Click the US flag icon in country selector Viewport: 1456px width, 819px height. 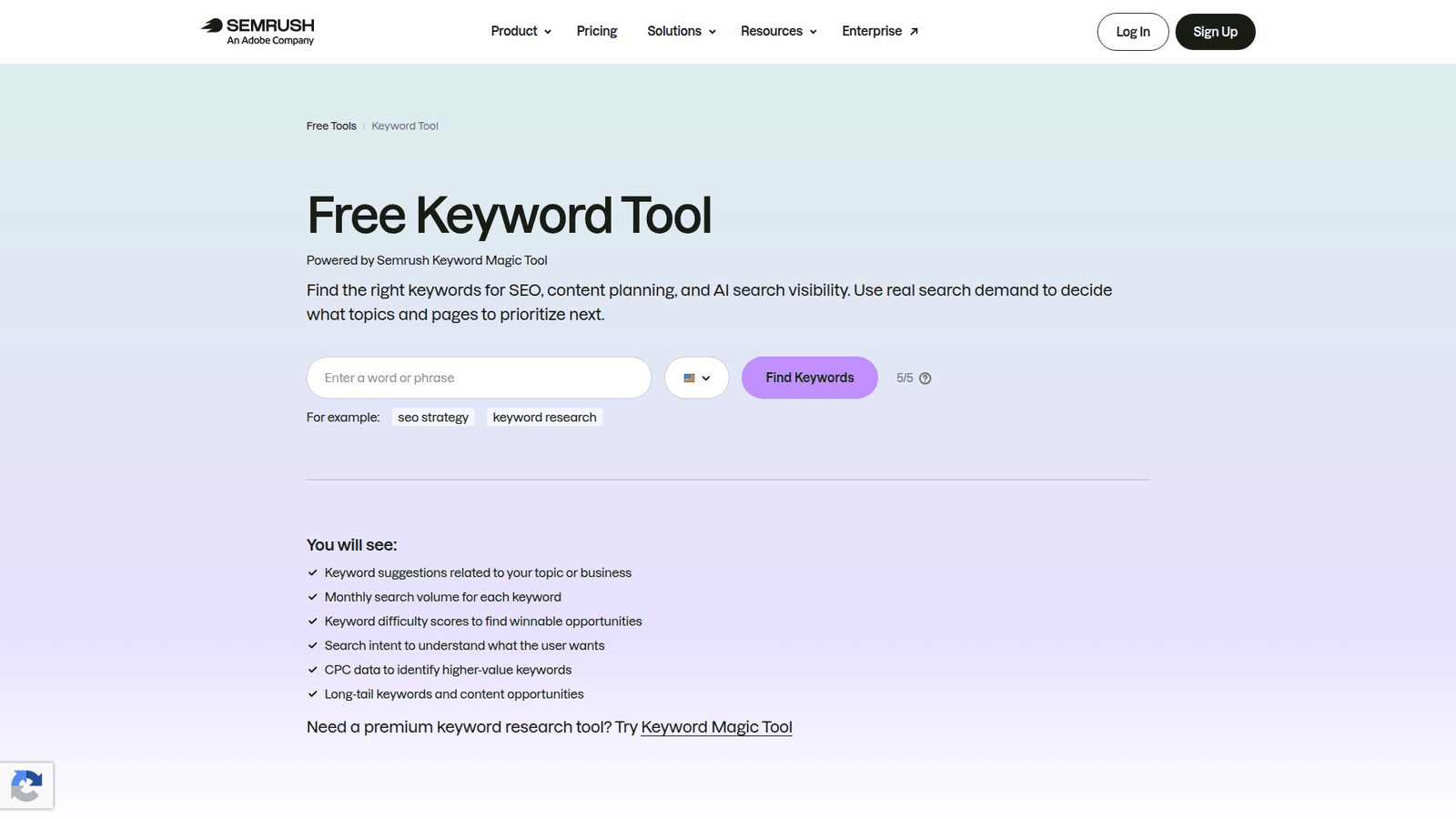[689, 379]
